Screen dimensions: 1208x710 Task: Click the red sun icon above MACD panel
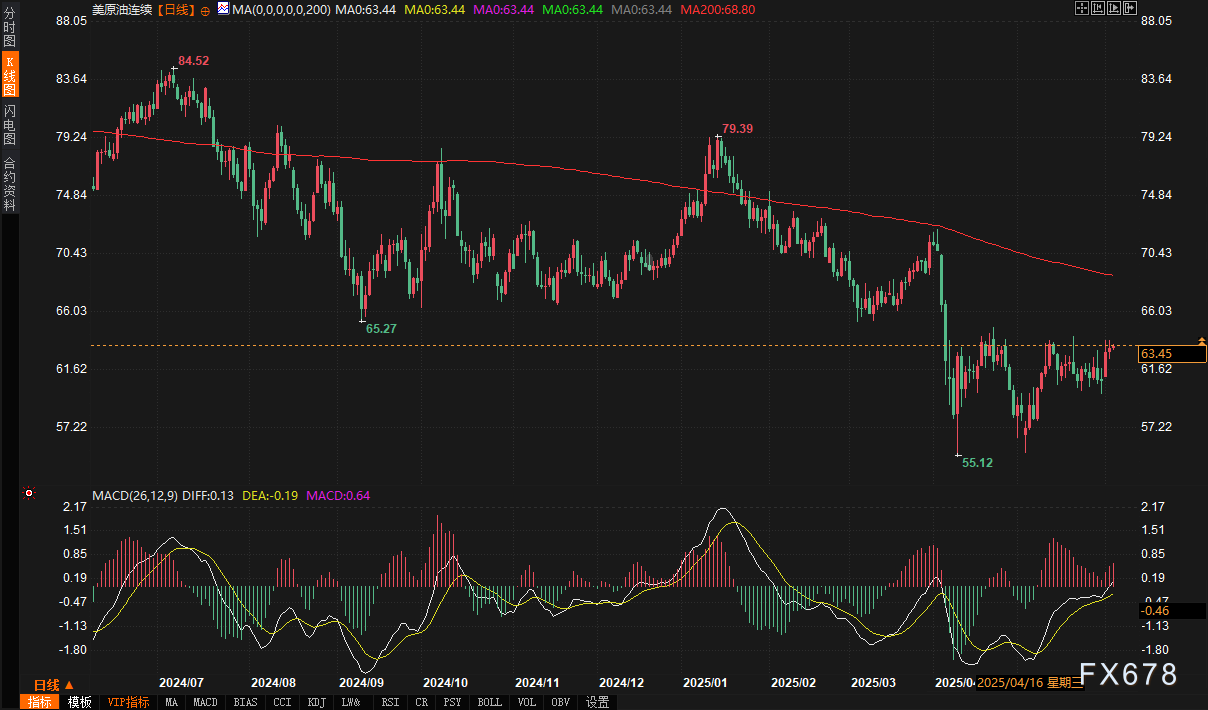pos(29,493)
